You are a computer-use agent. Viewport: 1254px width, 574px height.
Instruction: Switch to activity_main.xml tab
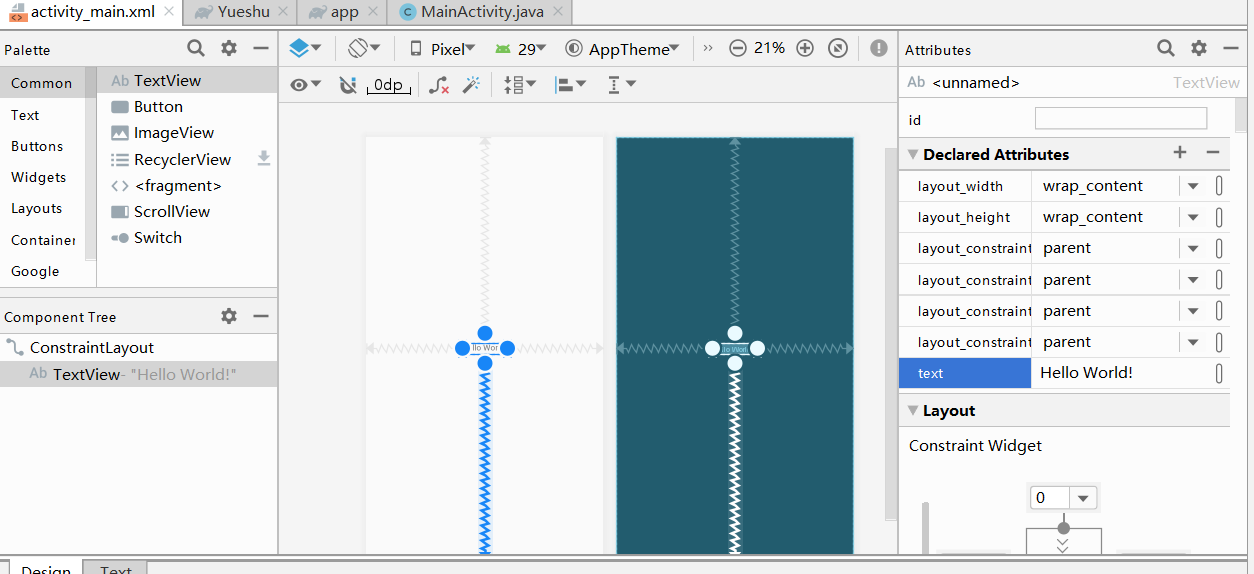click(x=92, y=12)
